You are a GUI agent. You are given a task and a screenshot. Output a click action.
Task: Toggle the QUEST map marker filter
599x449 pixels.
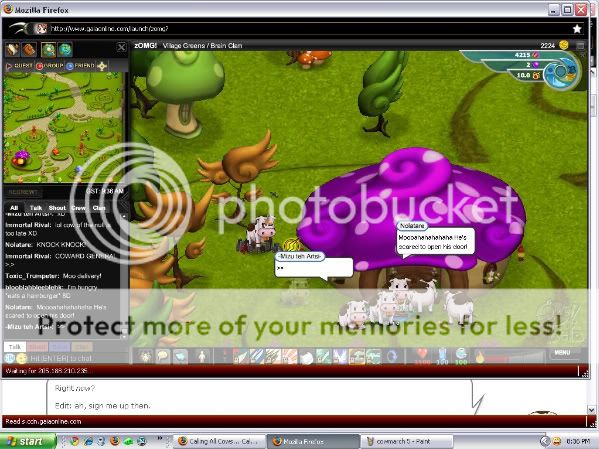[x=19, y=66]
